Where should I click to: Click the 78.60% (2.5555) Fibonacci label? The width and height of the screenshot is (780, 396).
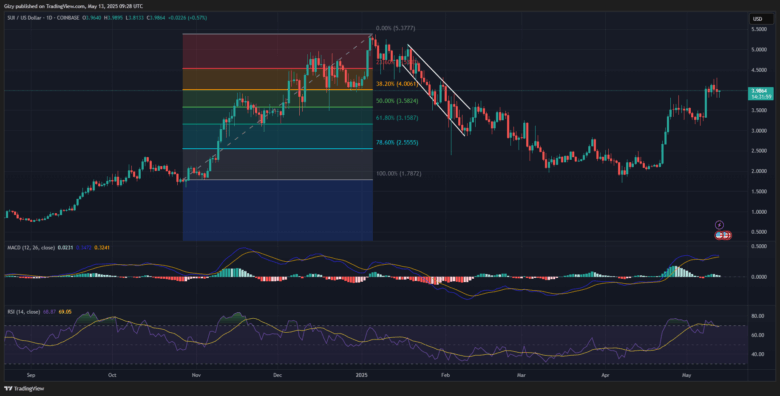point(397,142)
